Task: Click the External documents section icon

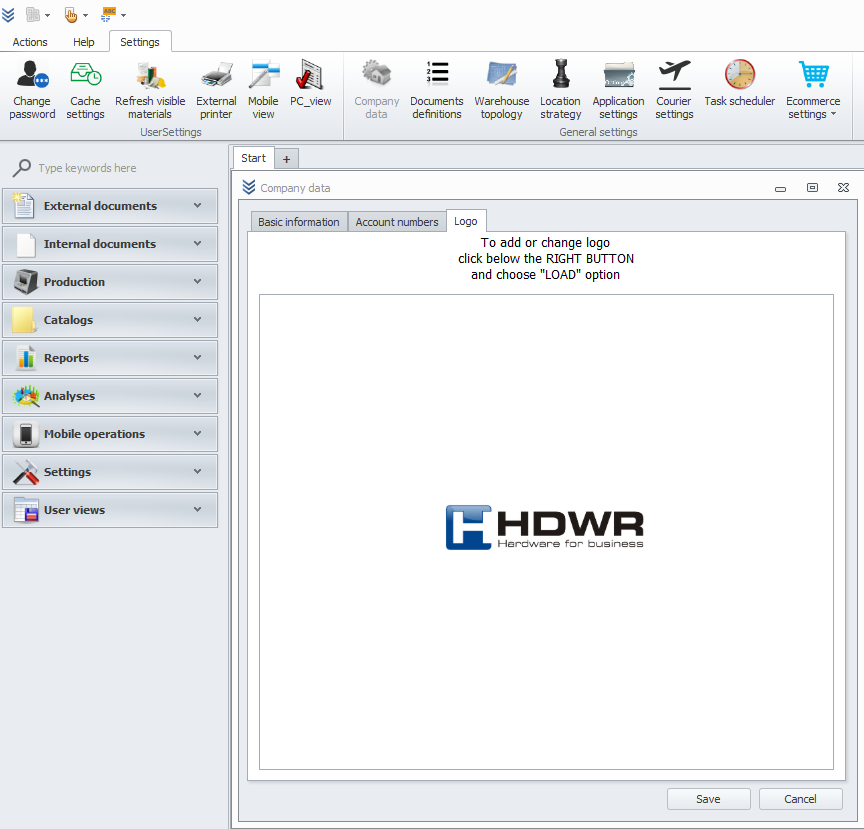Action: pos(24,206)
